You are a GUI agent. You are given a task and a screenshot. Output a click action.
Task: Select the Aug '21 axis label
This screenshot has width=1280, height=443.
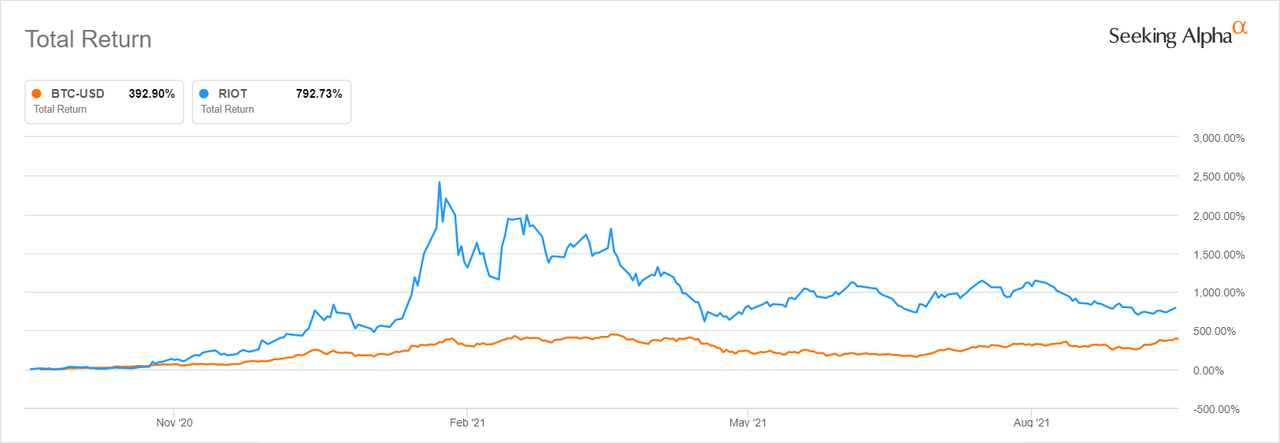1031,423
